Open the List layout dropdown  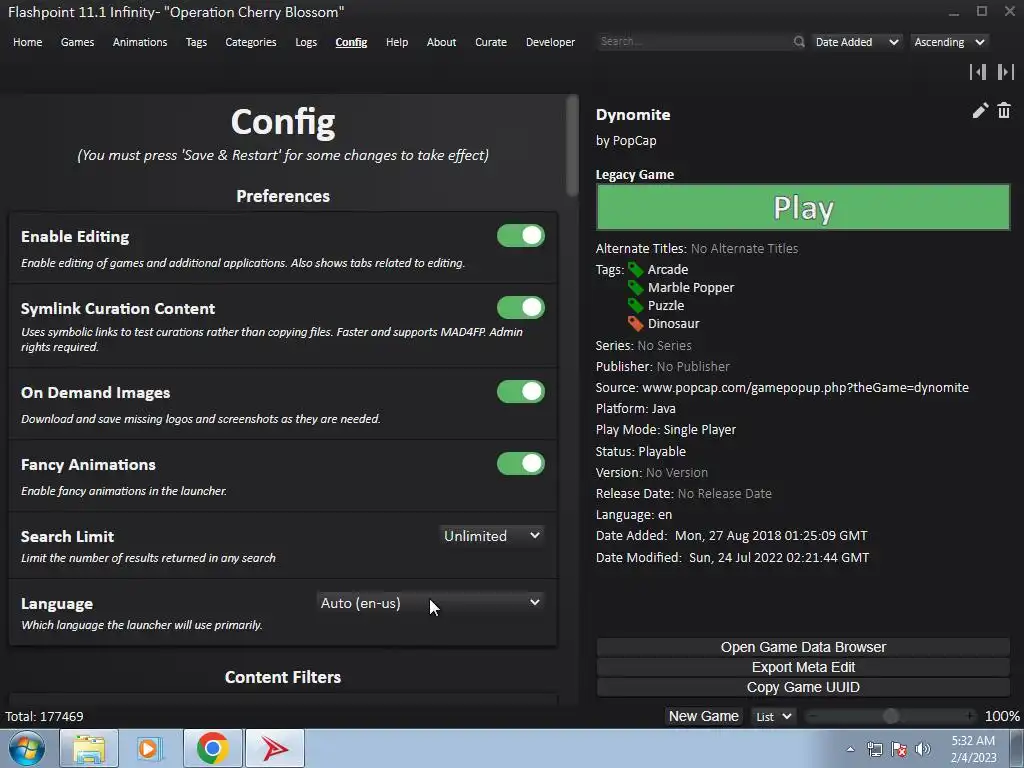(774, 716)
